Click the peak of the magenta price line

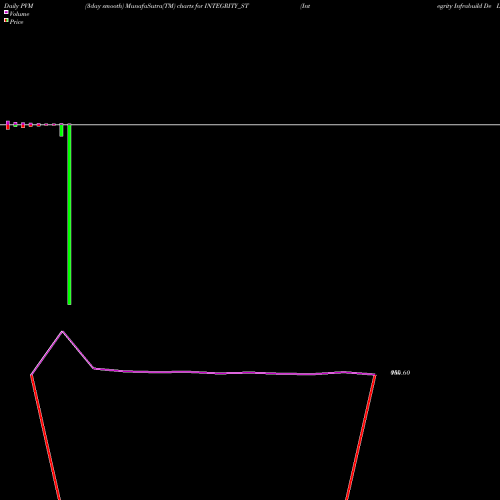[62, 331]
